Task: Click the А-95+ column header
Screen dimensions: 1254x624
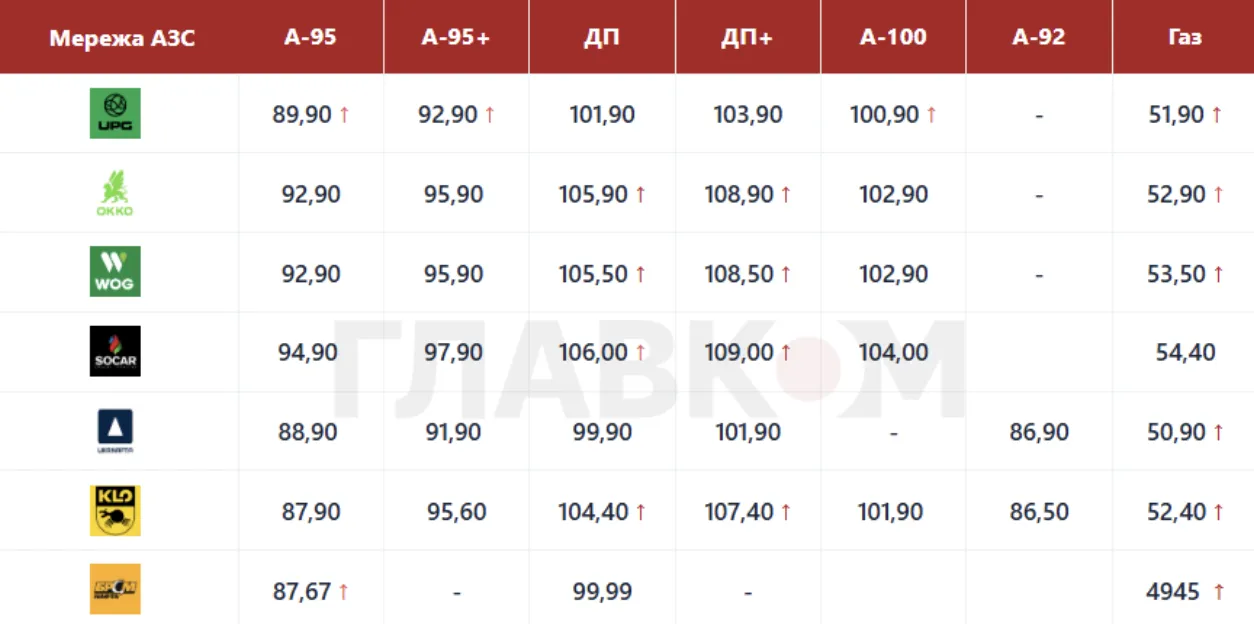Action: tap(456, 38)
